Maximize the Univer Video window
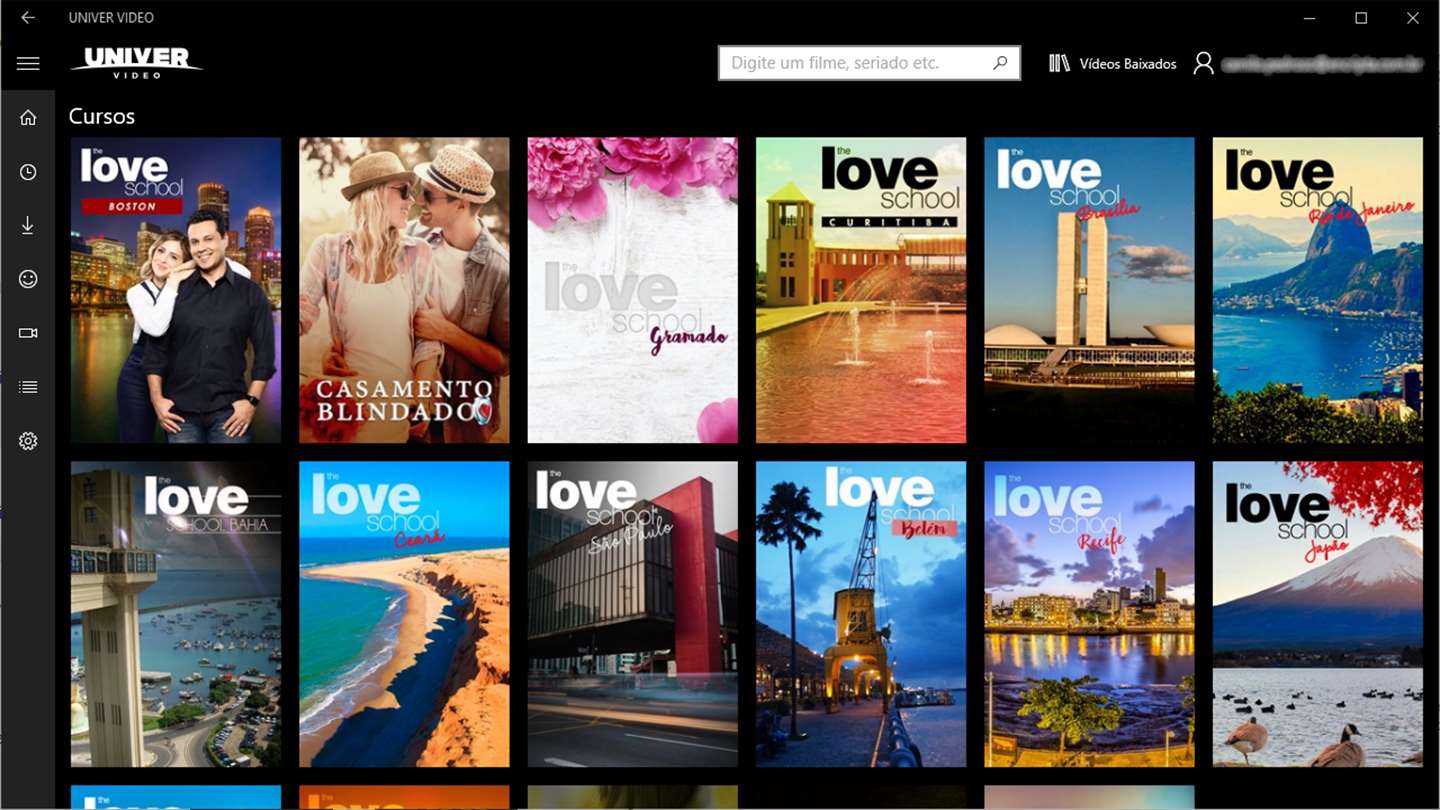1440x810 pixels. tap(1361, 18)
